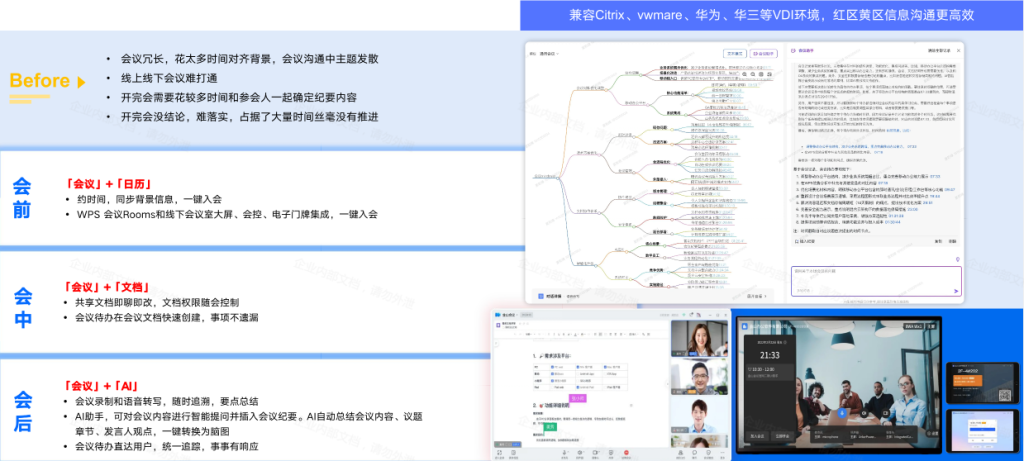Screen dimensions: 1024x461
Task: Click the purple document icon in meeting window
Action: pos(498,325)
